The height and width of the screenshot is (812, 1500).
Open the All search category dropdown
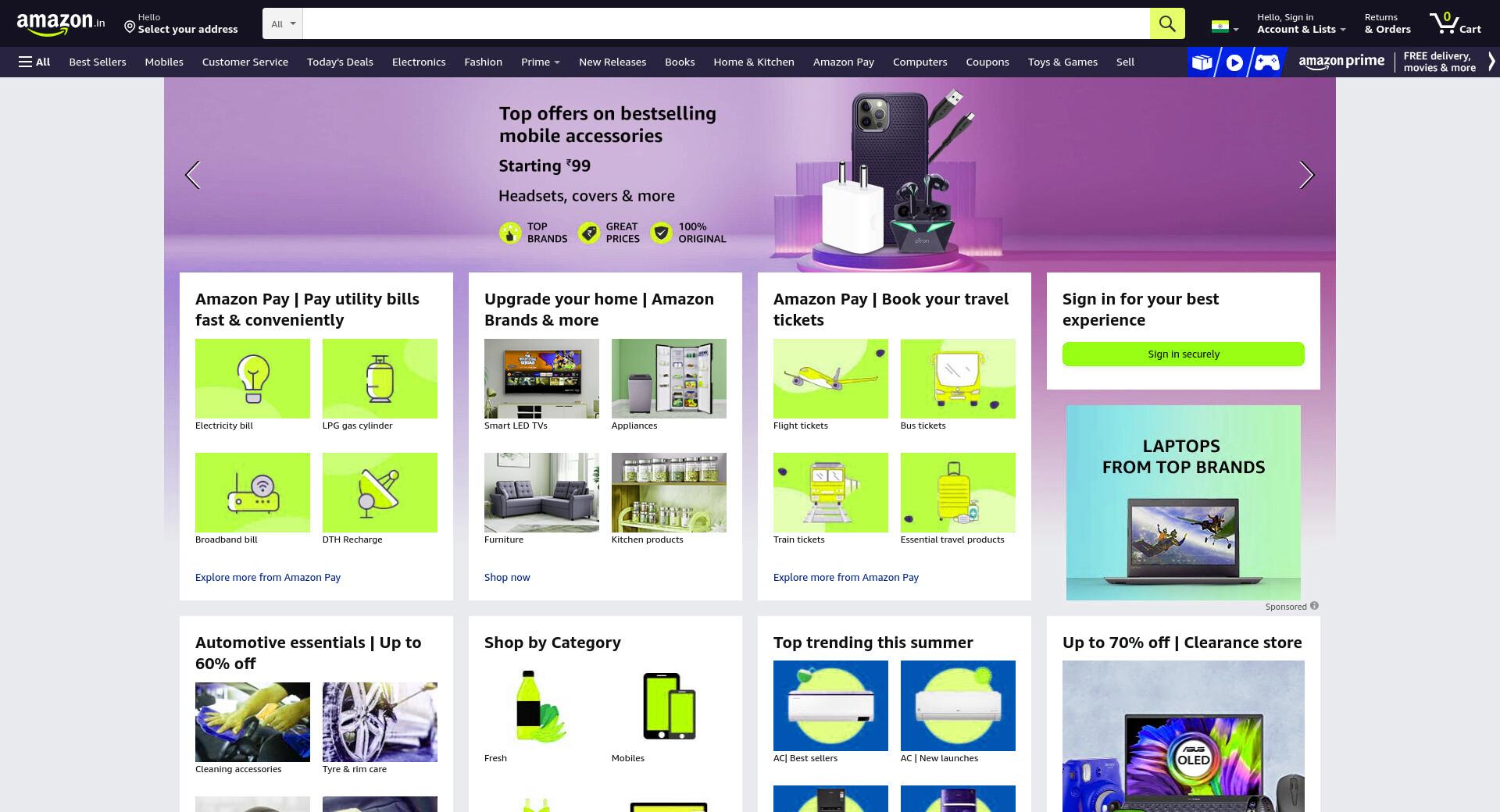tap(283, 23)
